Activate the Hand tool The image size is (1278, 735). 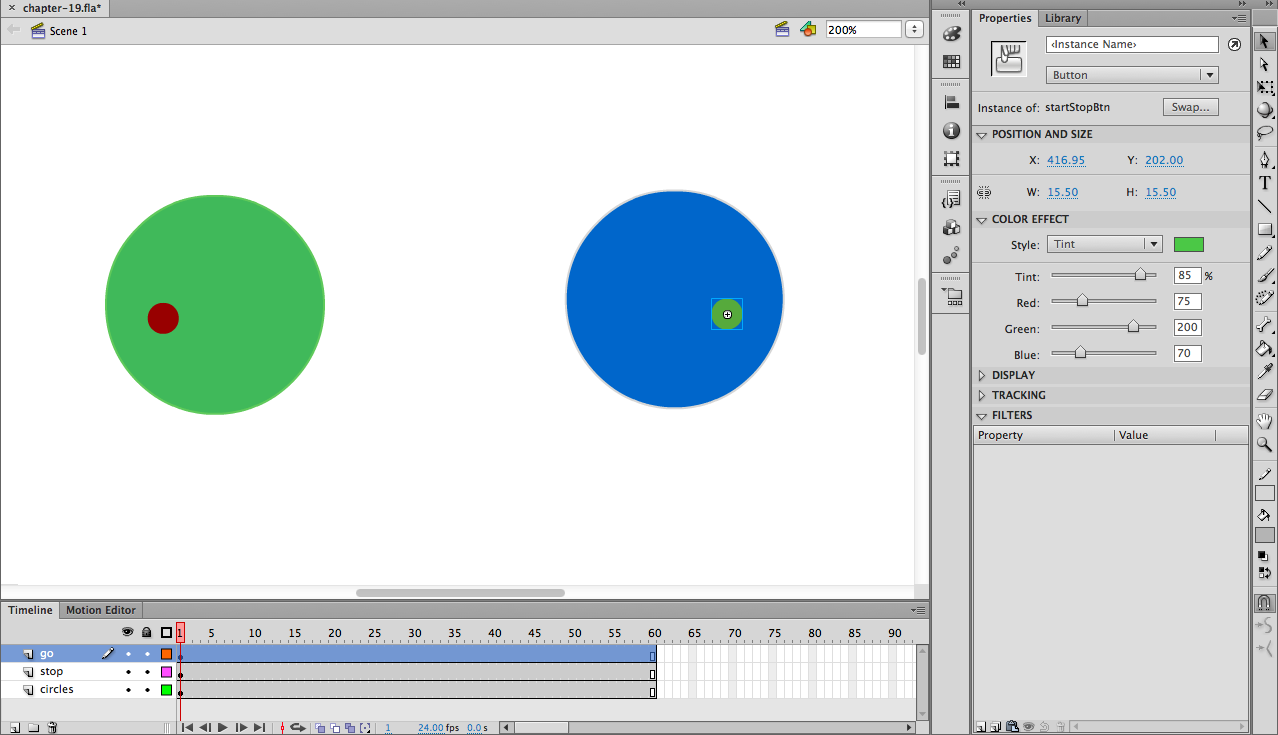click(1265, 420)
